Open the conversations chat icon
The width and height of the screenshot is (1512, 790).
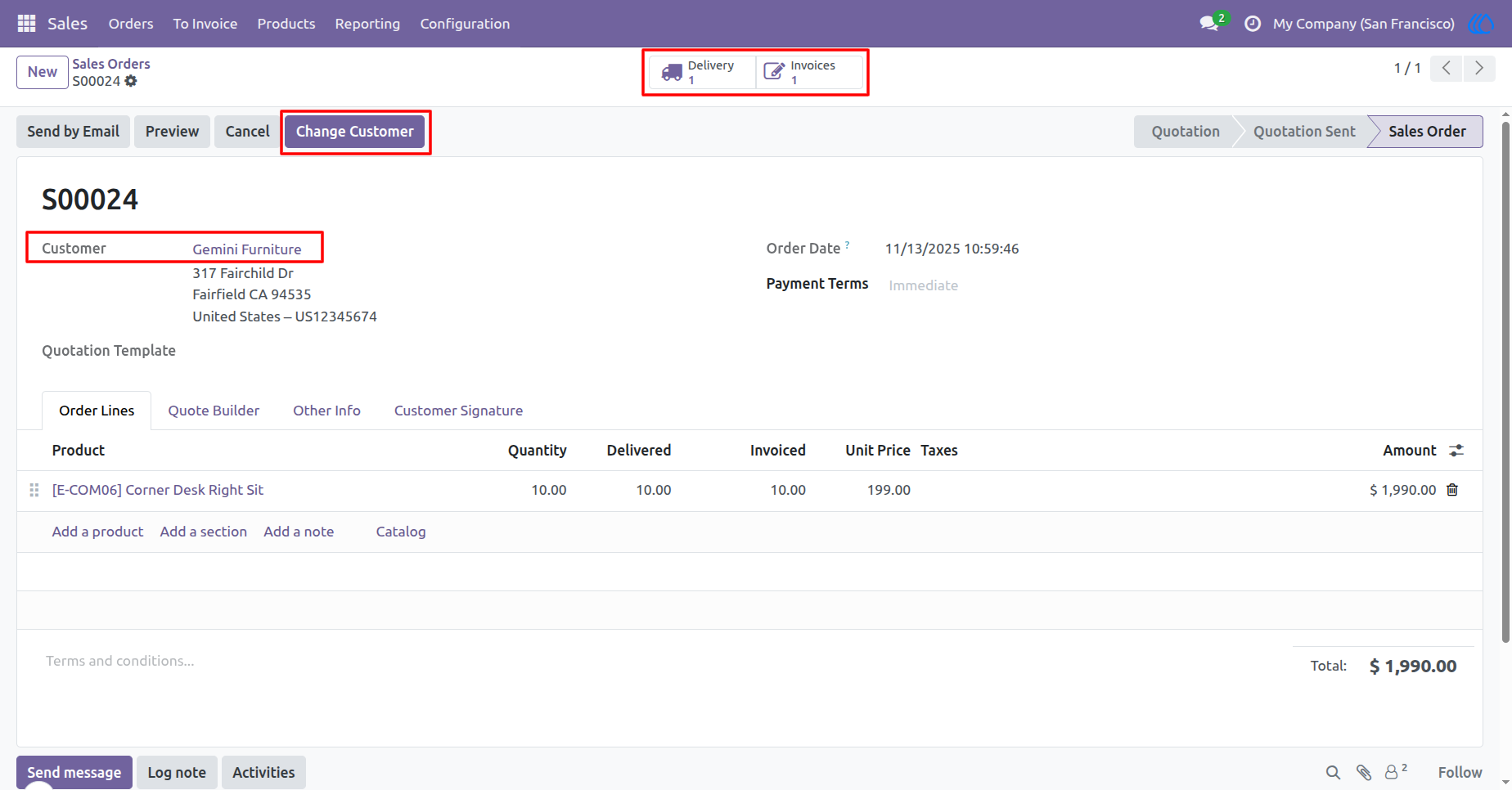pyautogui.click(x=1209, y=24)
